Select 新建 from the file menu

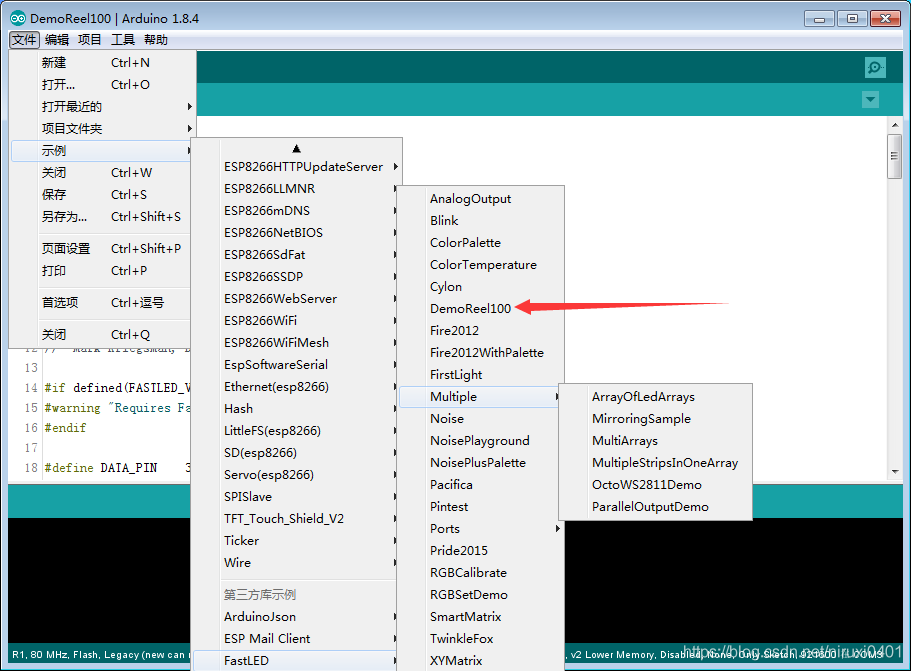tap(102, 62)
